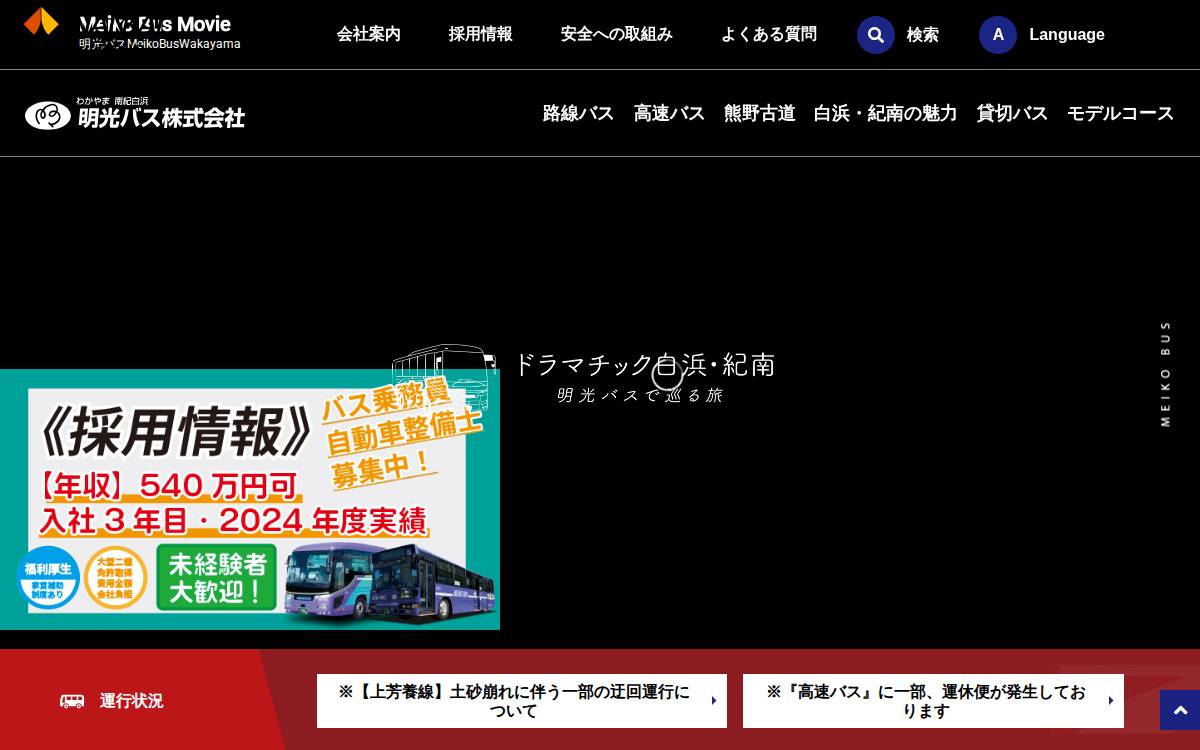Open the 高速バス 運休便 notice
Screen dimensions: 1200x750
pyautogui.click(x=933, y=701)
